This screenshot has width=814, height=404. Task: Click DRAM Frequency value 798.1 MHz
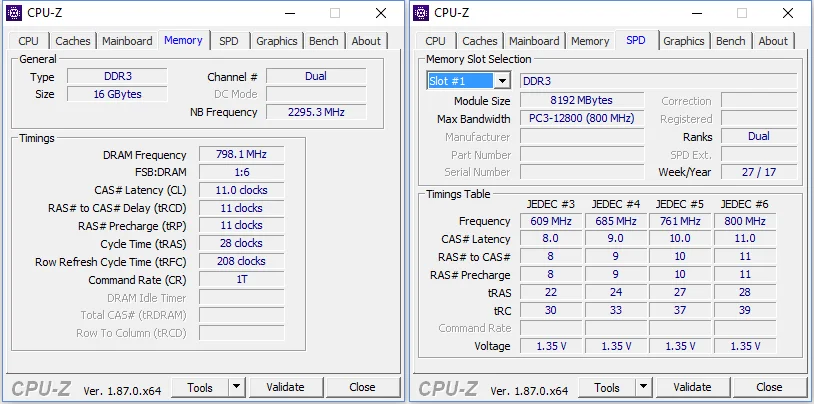tap(241, 155)
